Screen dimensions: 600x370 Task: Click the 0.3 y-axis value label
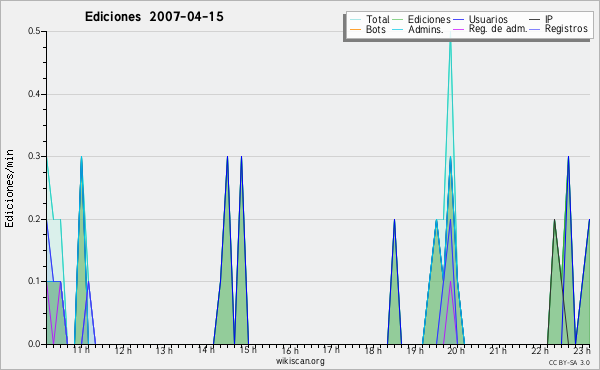(x=34, y=156)
